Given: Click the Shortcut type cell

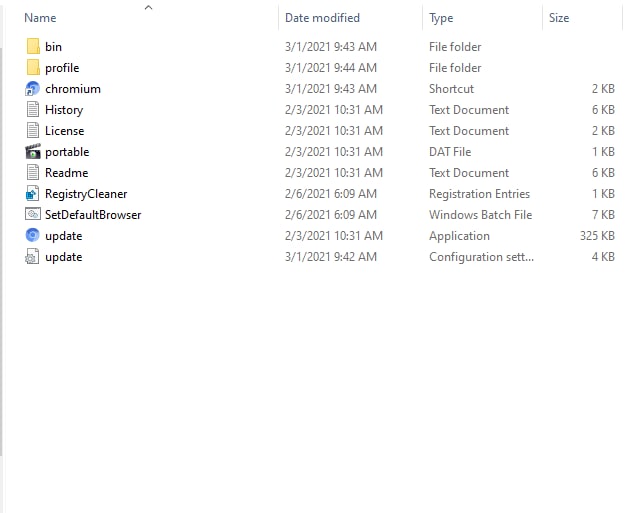Looking at the screenshot, I should click(451, 89).
